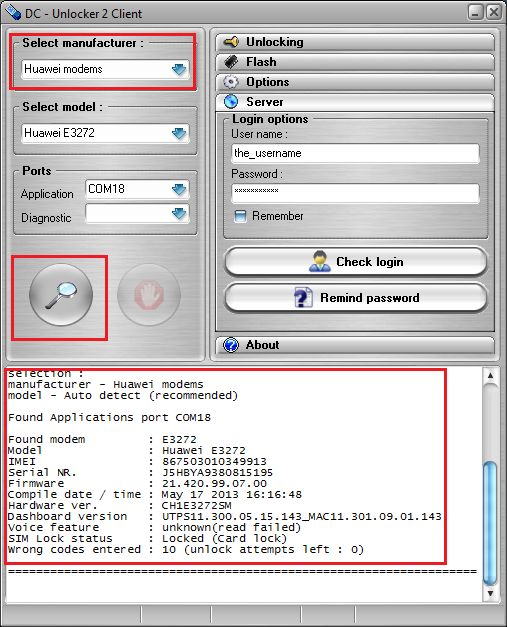Expand the Unlocking section

(x=355, y=42)
